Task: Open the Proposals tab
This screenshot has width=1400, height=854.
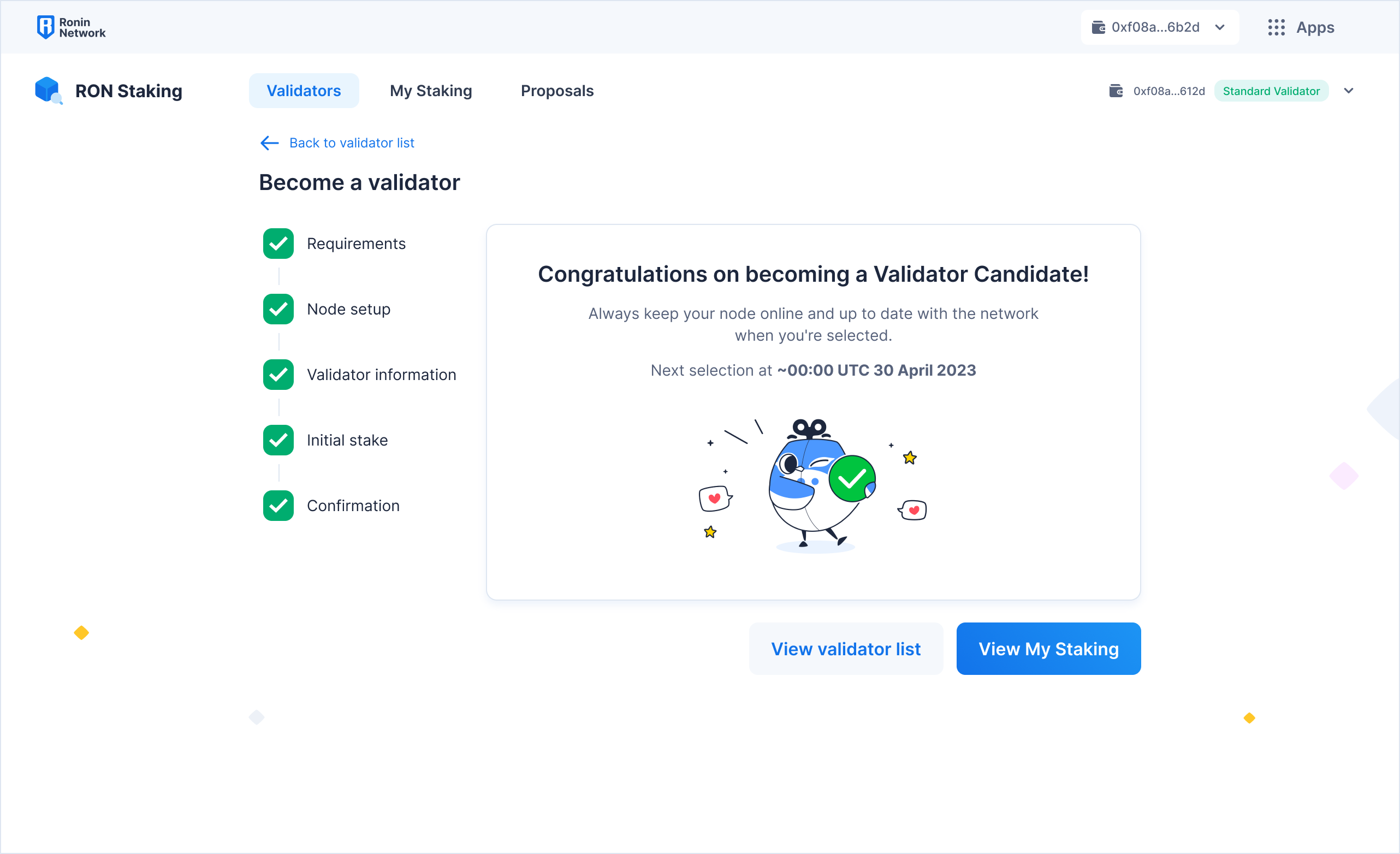Action: point(557,91)
